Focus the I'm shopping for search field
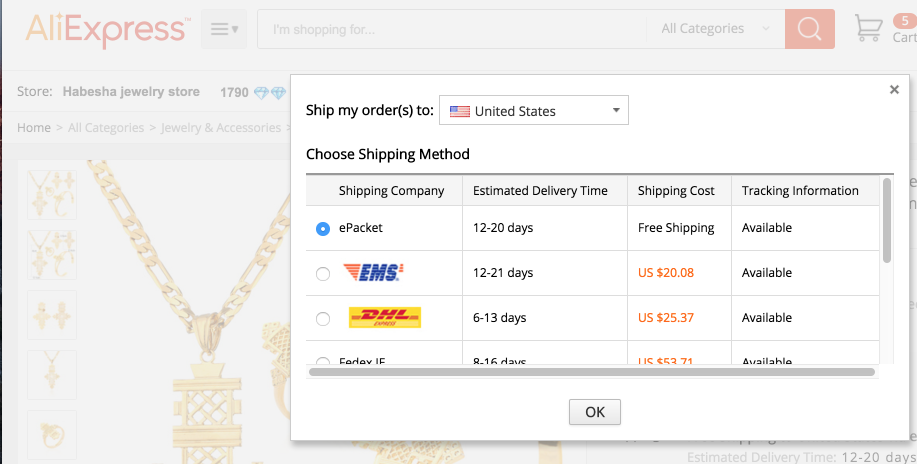 click(x=452, y=29)
